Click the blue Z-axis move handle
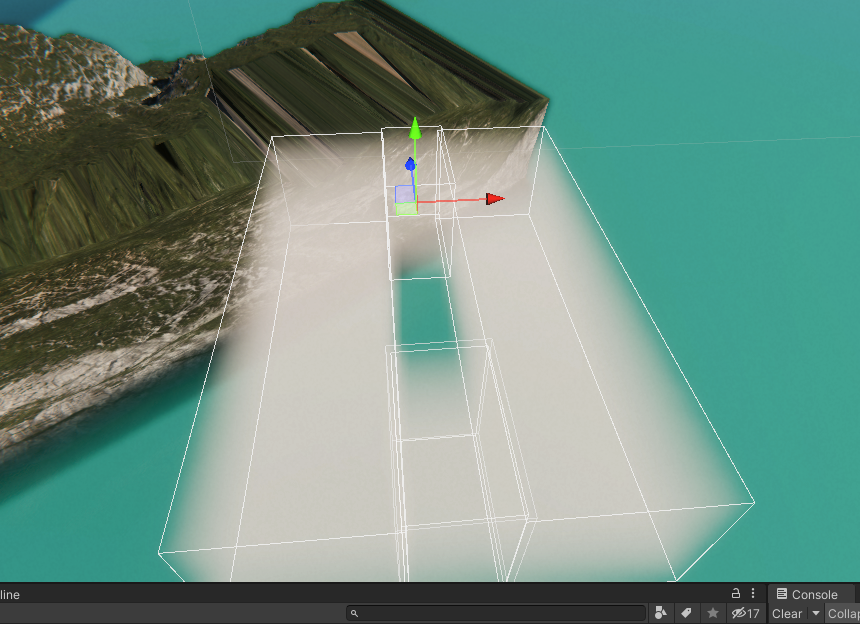The width and height of the screenshot is (860, 624). pos(408,163)
